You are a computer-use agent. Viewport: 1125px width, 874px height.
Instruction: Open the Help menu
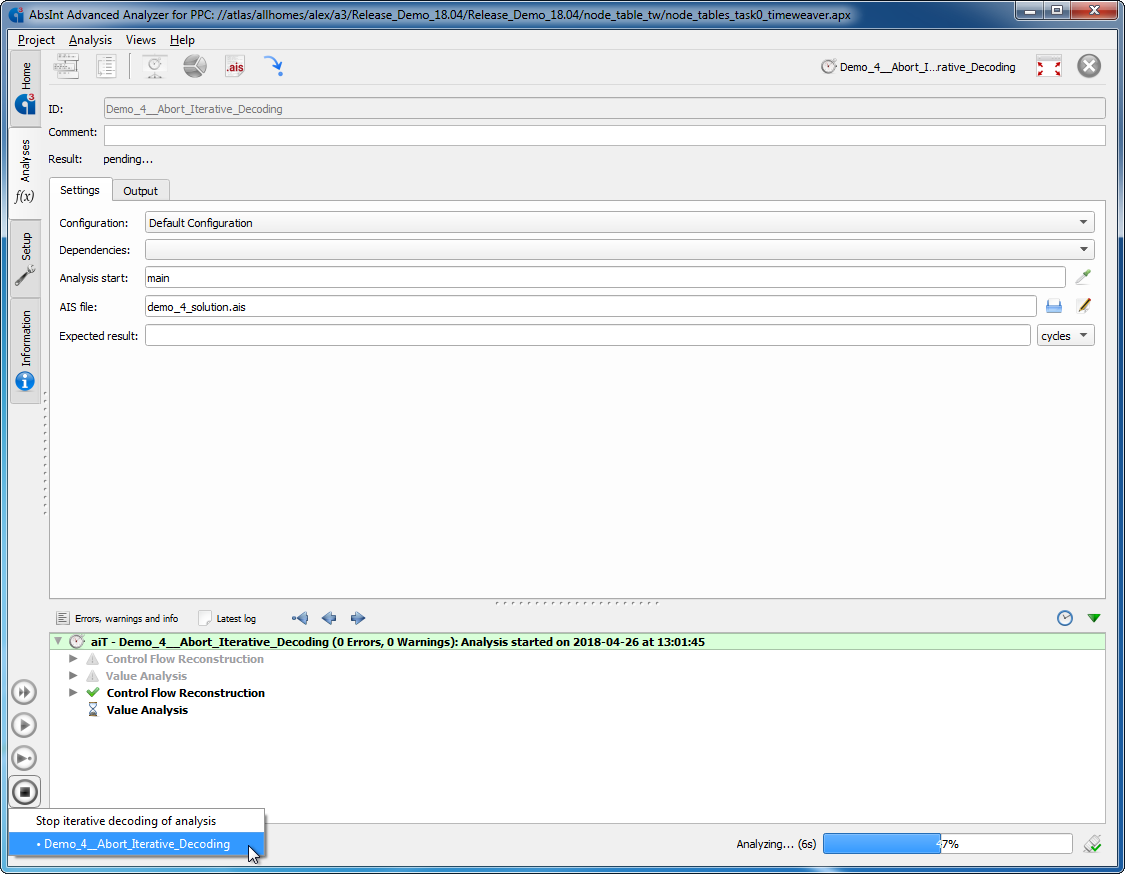click(x=182, y=40)
